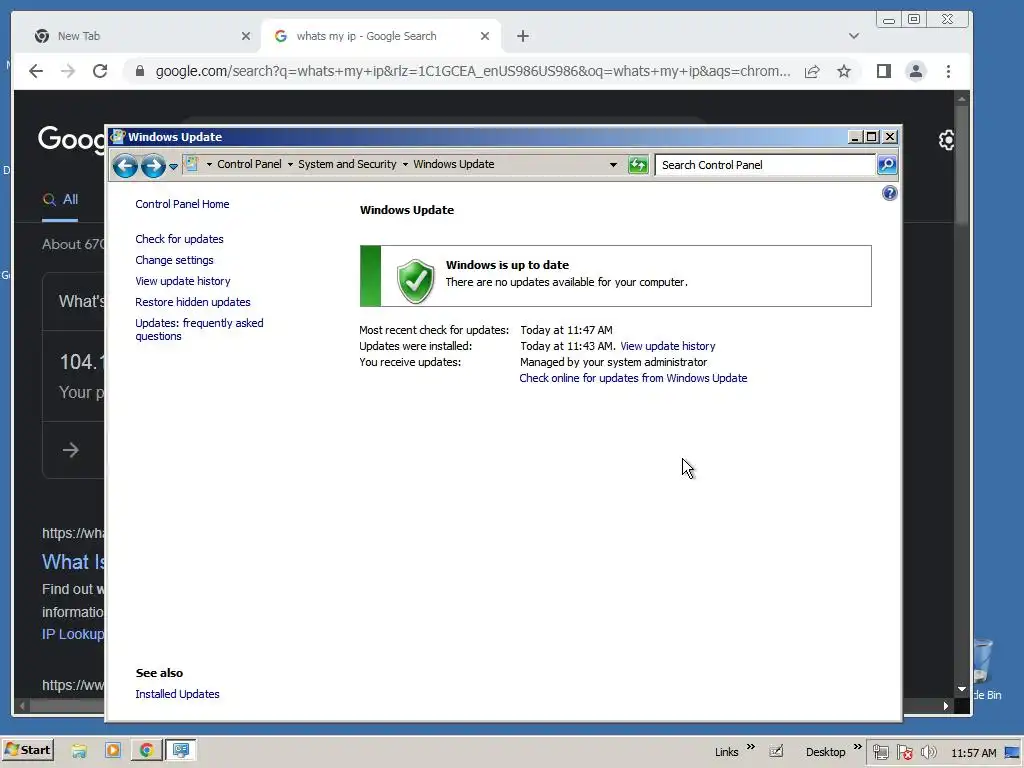Open Updates frequently asked questions link
This screenshot has width=1024, height=768.
tap(199, 329)
